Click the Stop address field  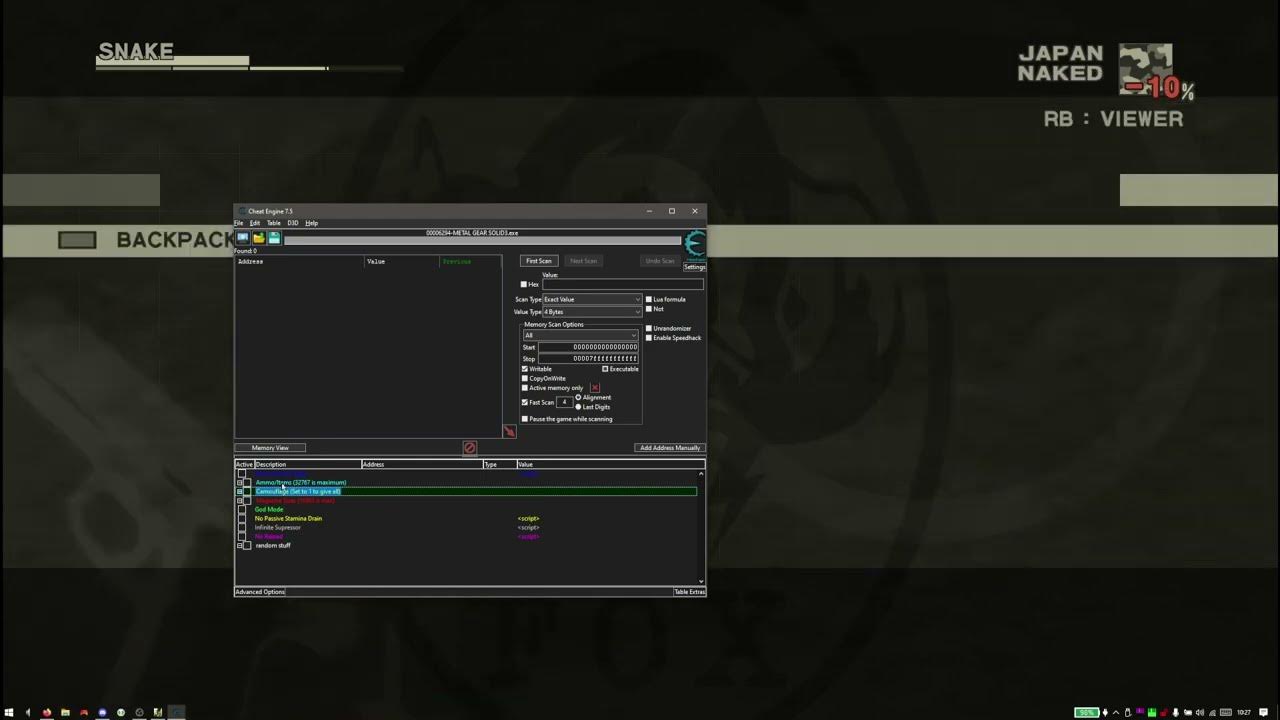click(588, 358)
